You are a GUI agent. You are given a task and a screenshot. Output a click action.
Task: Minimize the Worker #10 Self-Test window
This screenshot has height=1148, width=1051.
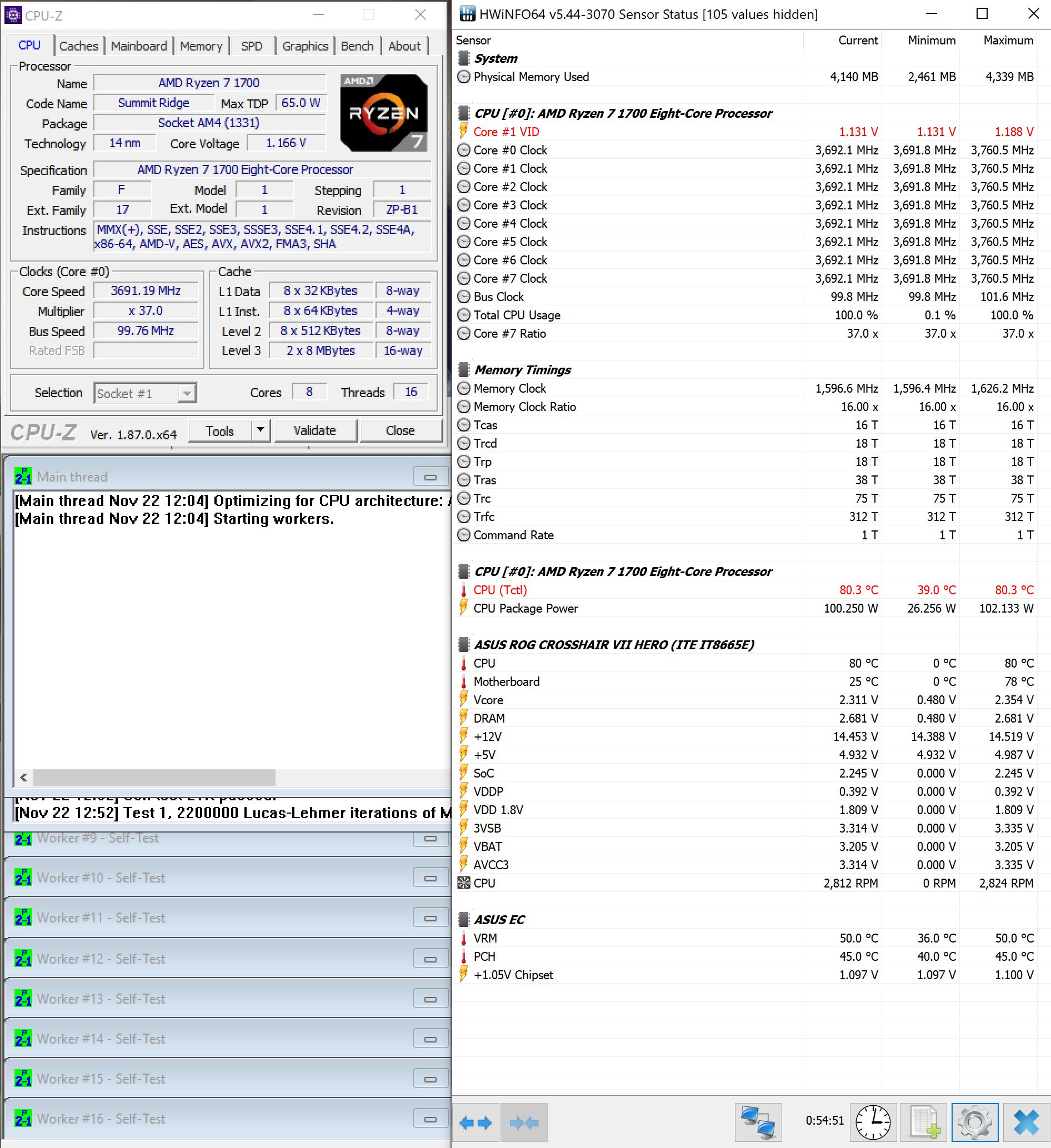tap(431, 879)
